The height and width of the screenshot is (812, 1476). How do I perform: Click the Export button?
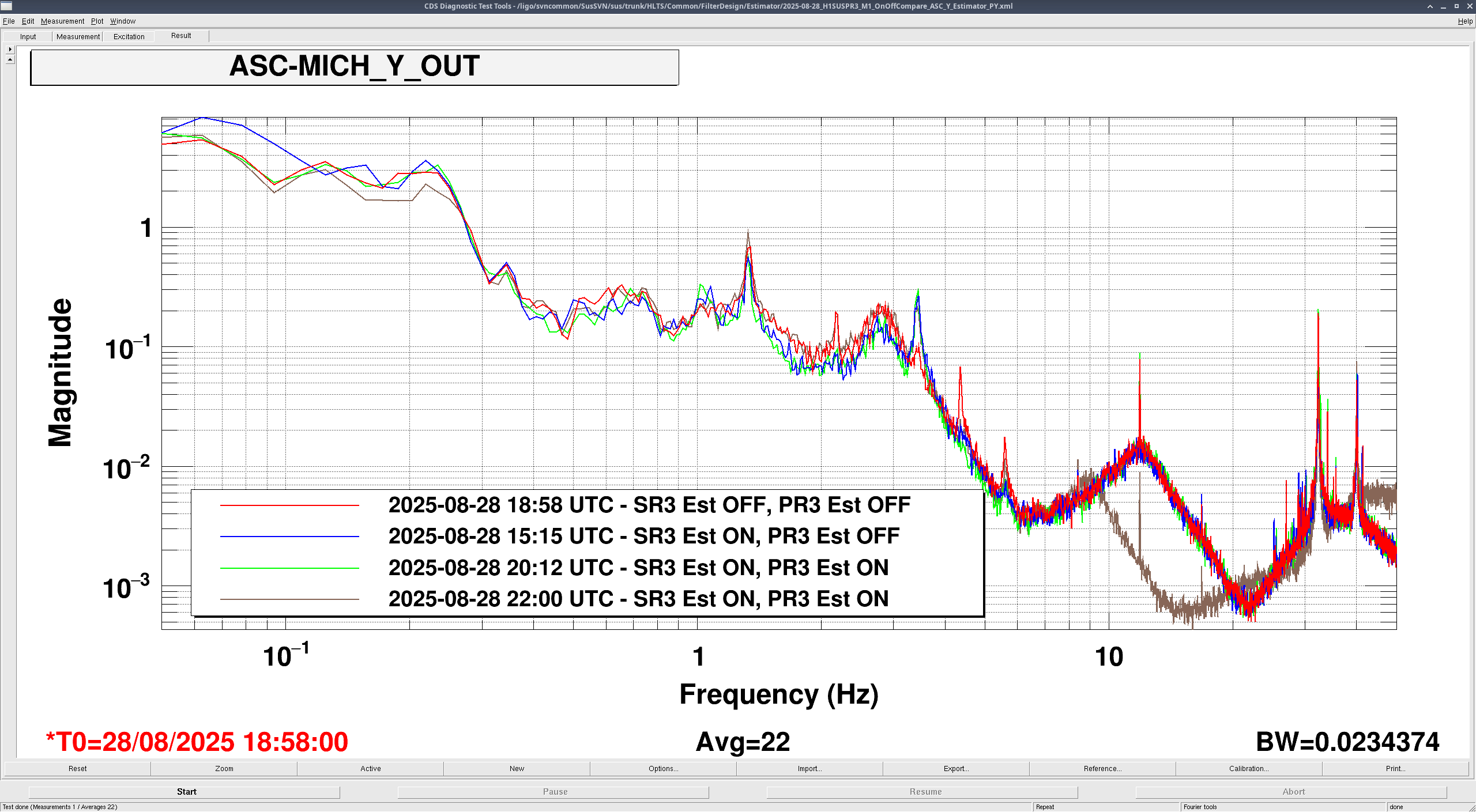[x=957, y=768]
